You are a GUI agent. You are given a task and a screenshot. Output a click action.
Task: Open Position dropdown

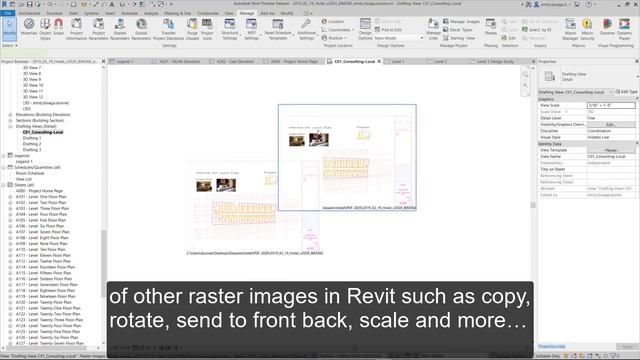[334, 38]
